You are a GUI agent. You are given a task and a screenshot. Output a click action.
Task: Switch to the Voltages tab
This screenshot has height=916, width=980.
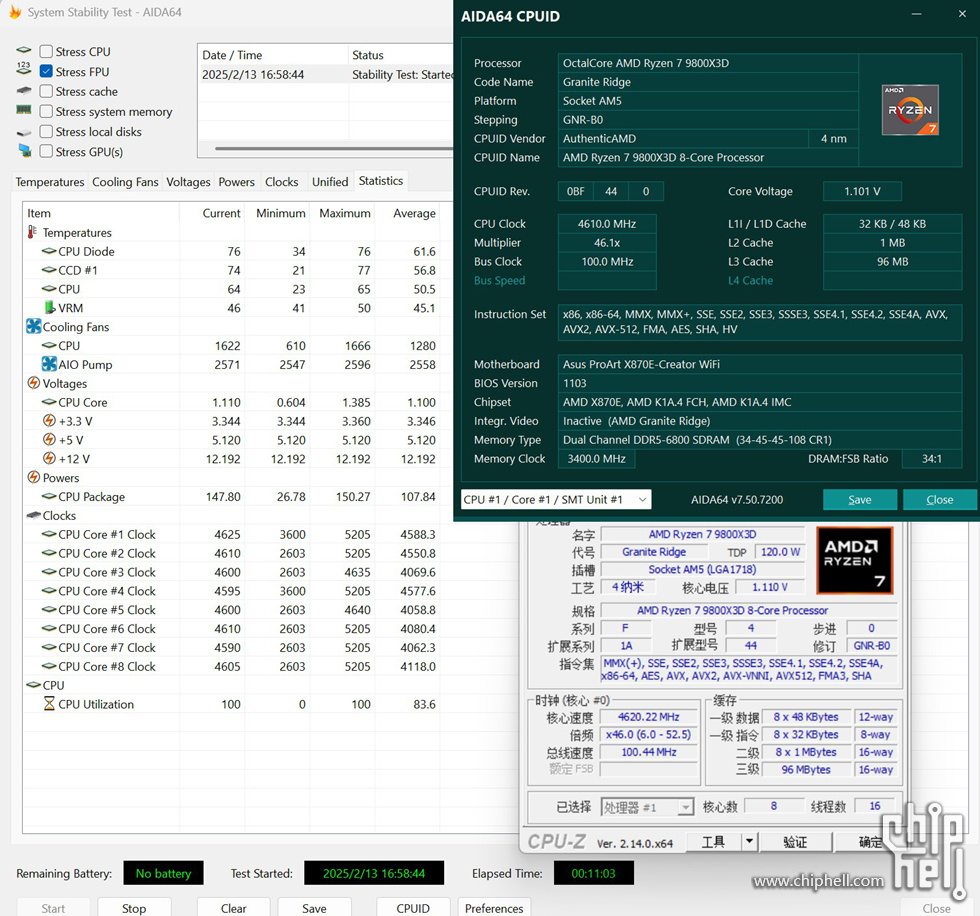(188, 182)
